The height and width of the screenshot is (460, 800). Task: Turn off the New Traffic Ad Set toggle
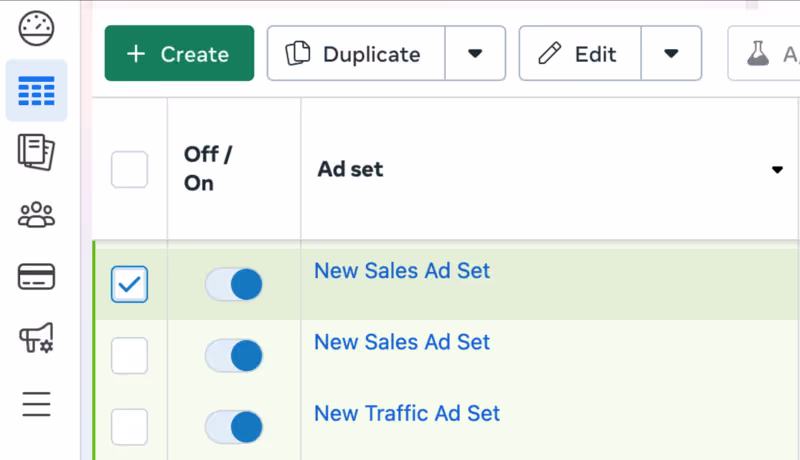point(234,427)
